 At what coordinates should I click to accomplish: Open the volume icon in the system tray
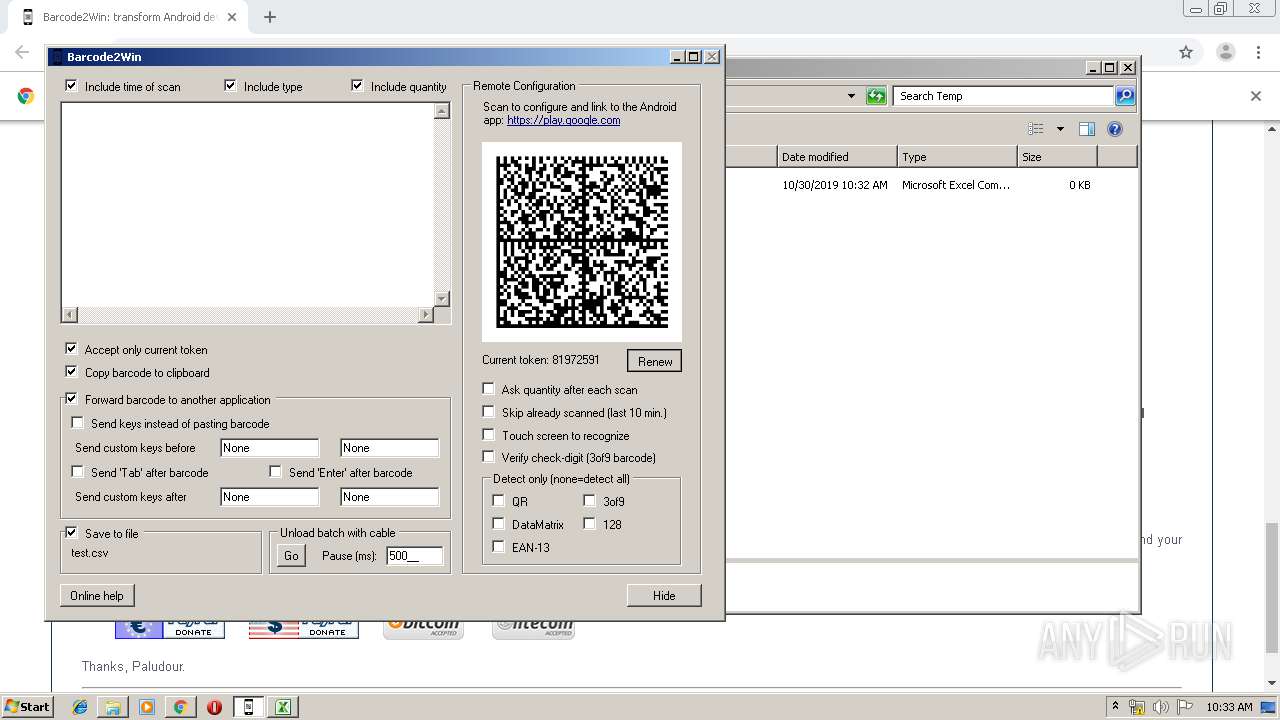click(1160, 707)
